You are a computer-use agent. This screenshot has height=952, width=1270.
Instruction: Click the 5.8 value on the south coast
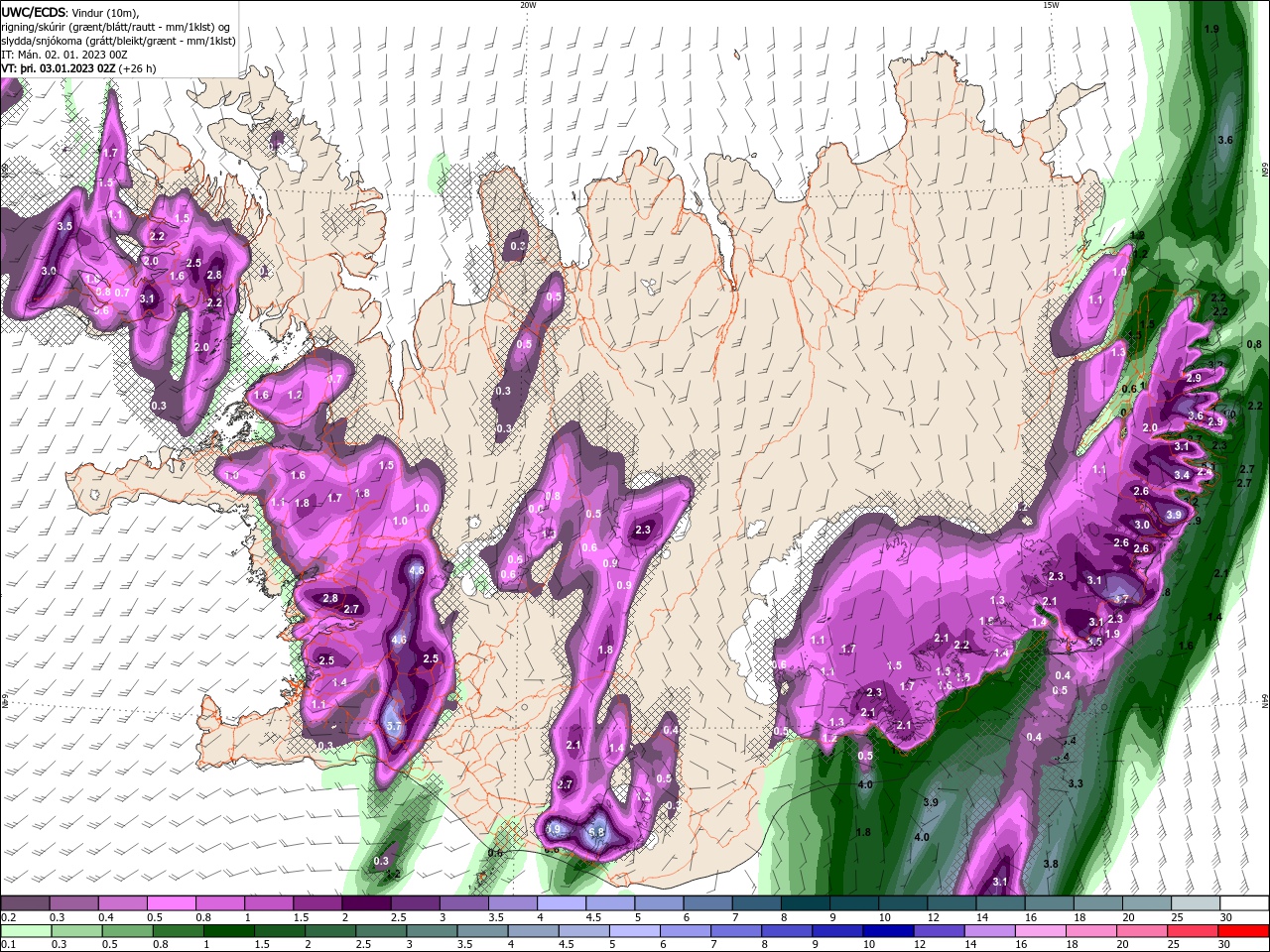(x=596, y=832)
